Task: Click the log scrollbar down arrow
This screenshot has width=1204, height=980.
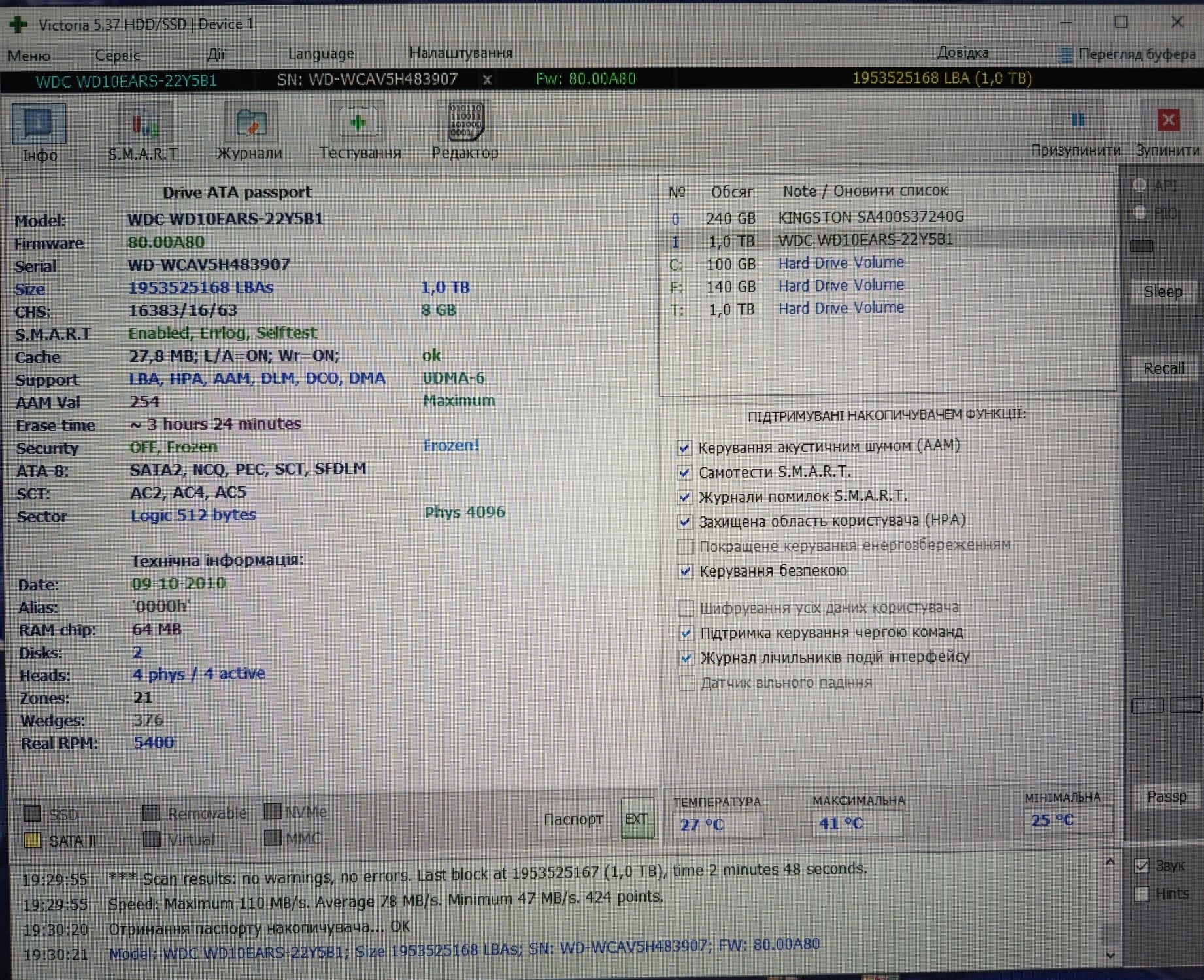Action: tap(1110, 955)
